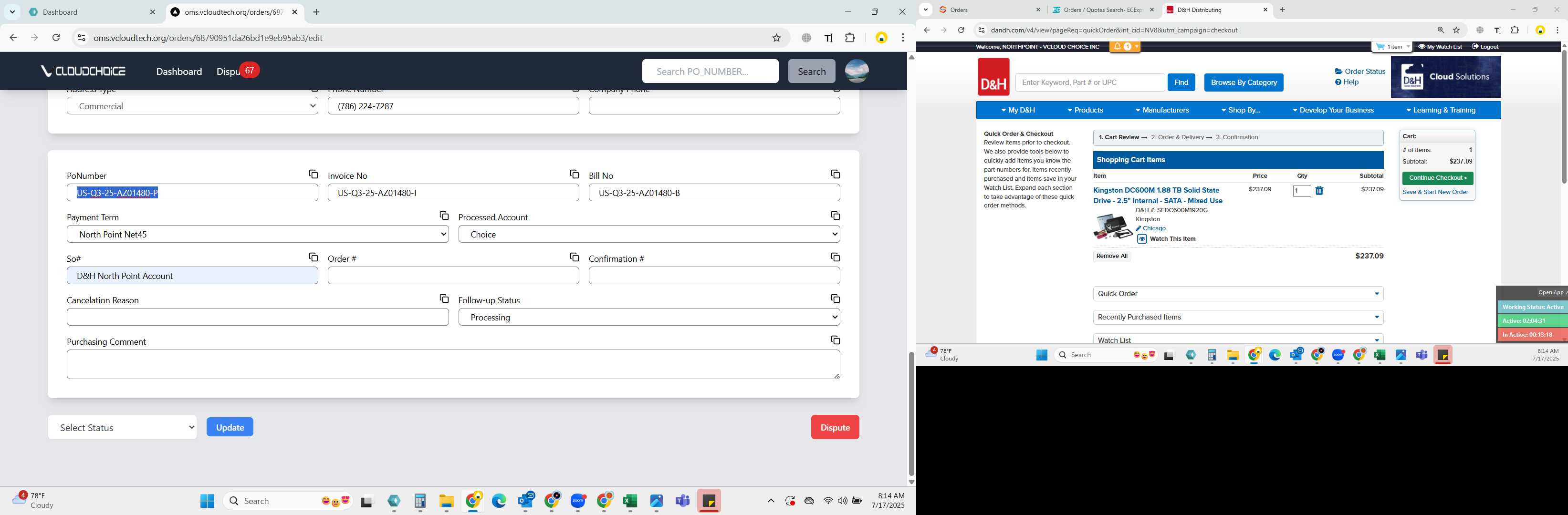Image resolution: width=1568 pixels, height=515 pixels.
Task: Click D&H logo in right window
Action: 993,77
